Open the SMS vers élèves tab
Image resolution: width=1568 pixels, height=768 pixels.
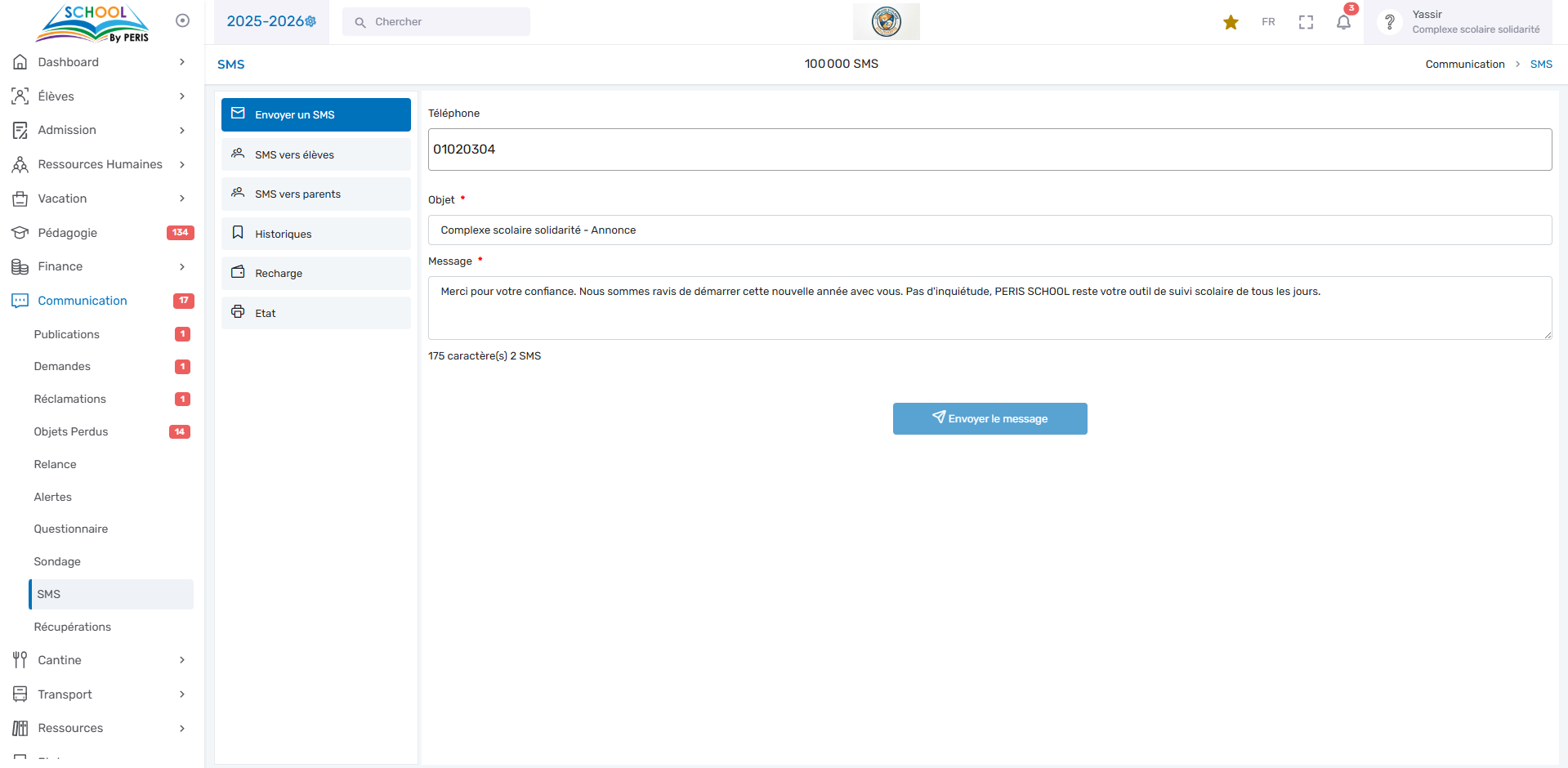(x=315, y=154)
